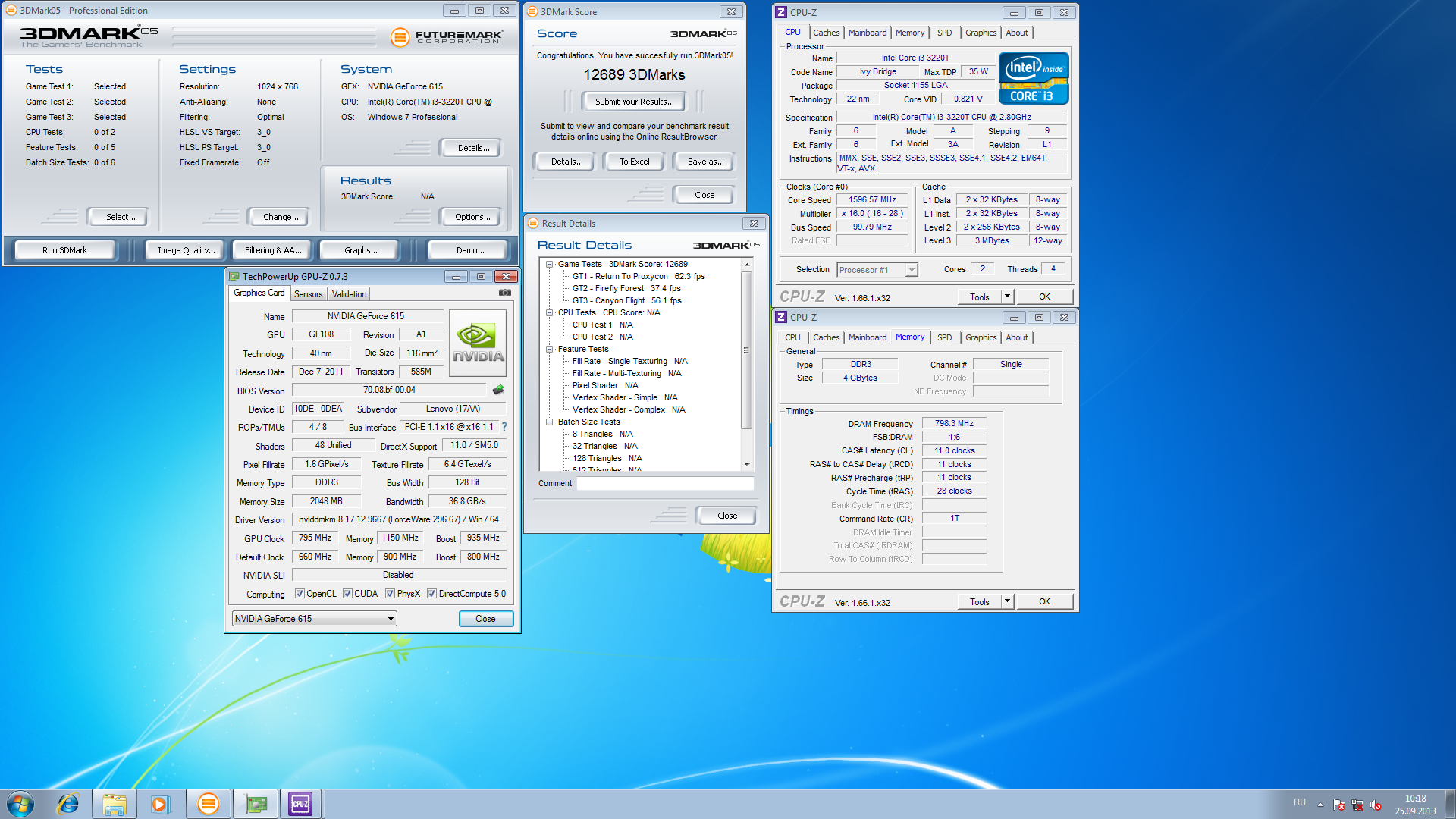Switch to CPU-Z taskbar icon
The width and height of the screenshot is (1456, 819).
[301, 804]
